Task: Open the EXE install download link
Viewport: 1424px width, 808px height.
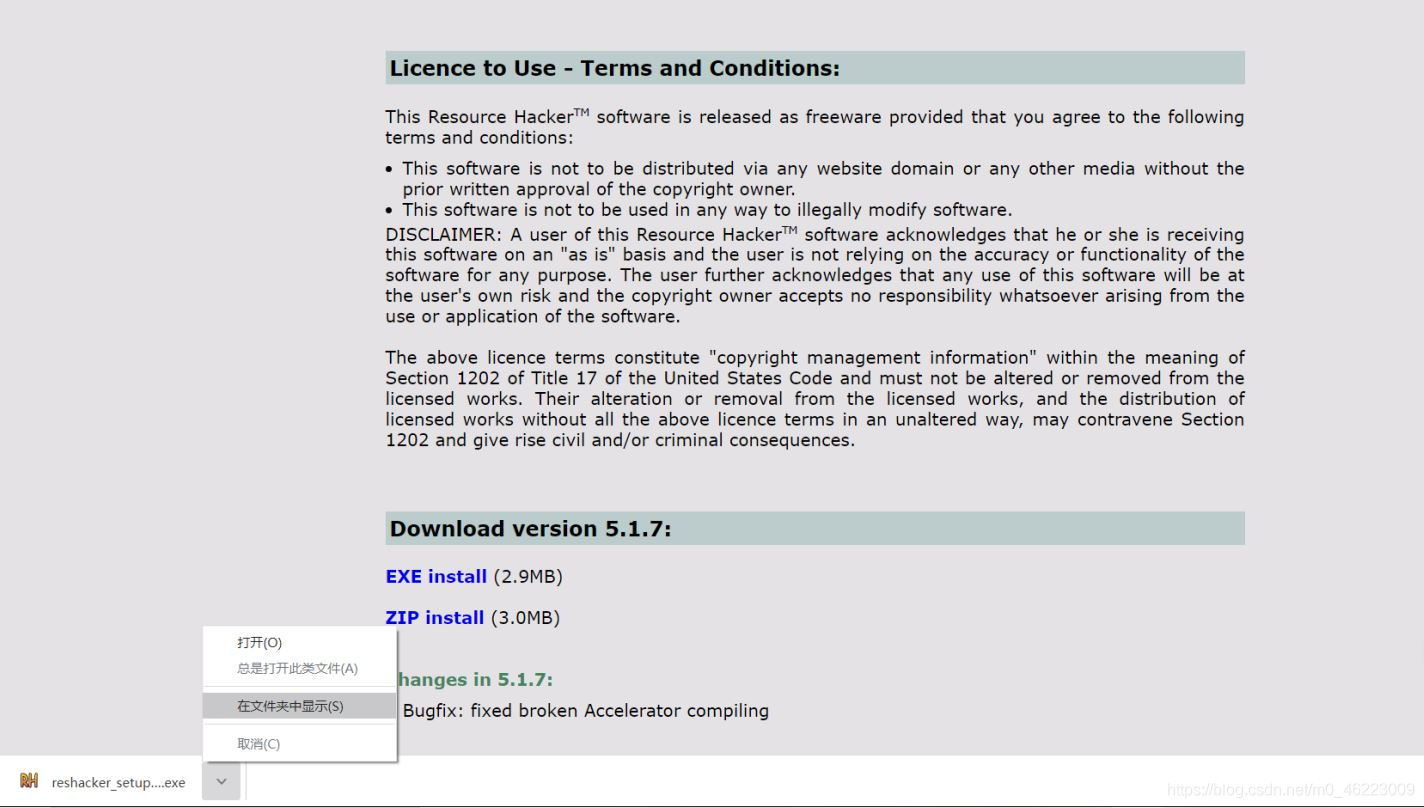Action: (x=436, y=577)
